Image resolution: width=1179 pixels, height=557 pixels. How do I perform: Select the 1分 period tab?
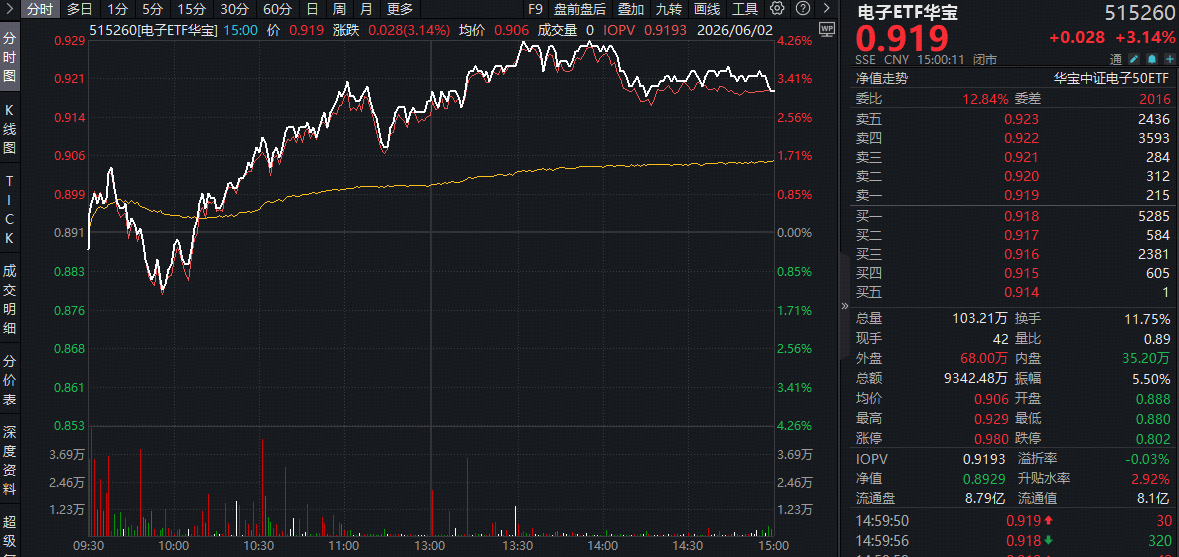click(x=117, y=9)
